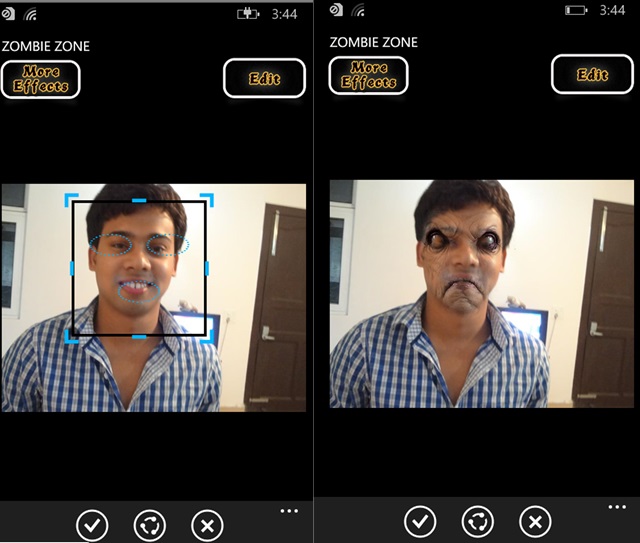The height and width of the screenshot is (543, 640).
Task: Open the ellipsis menu on face-detection screen
Action: pyautogui.click(x=289, y=511)
